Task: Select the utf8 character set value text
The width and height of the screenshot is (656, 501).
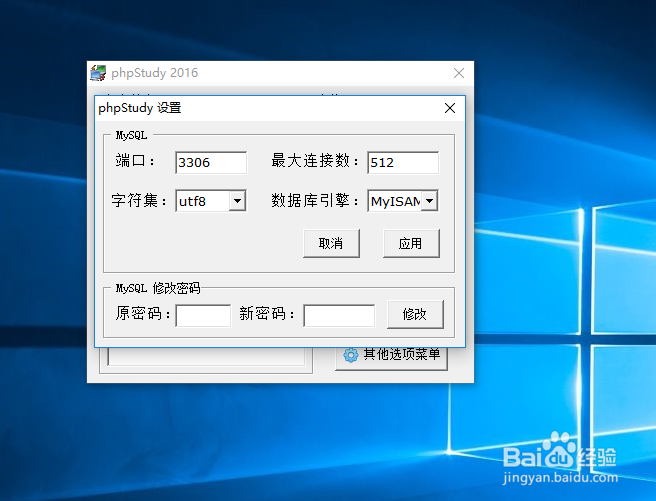Action: (192, 202)
